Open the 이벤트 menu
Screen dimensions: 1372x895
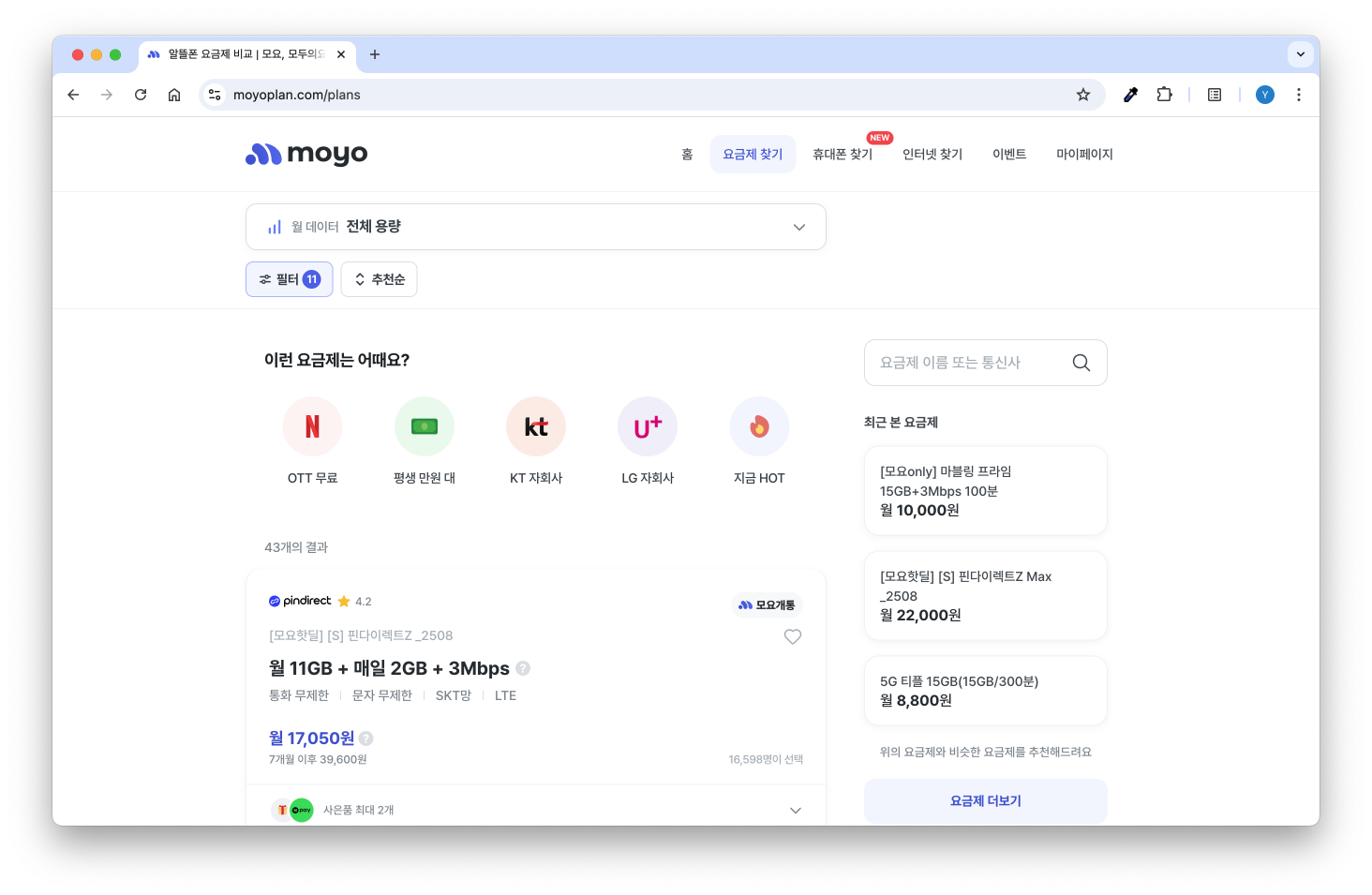pyautogui.click(x=1009, y=155)
